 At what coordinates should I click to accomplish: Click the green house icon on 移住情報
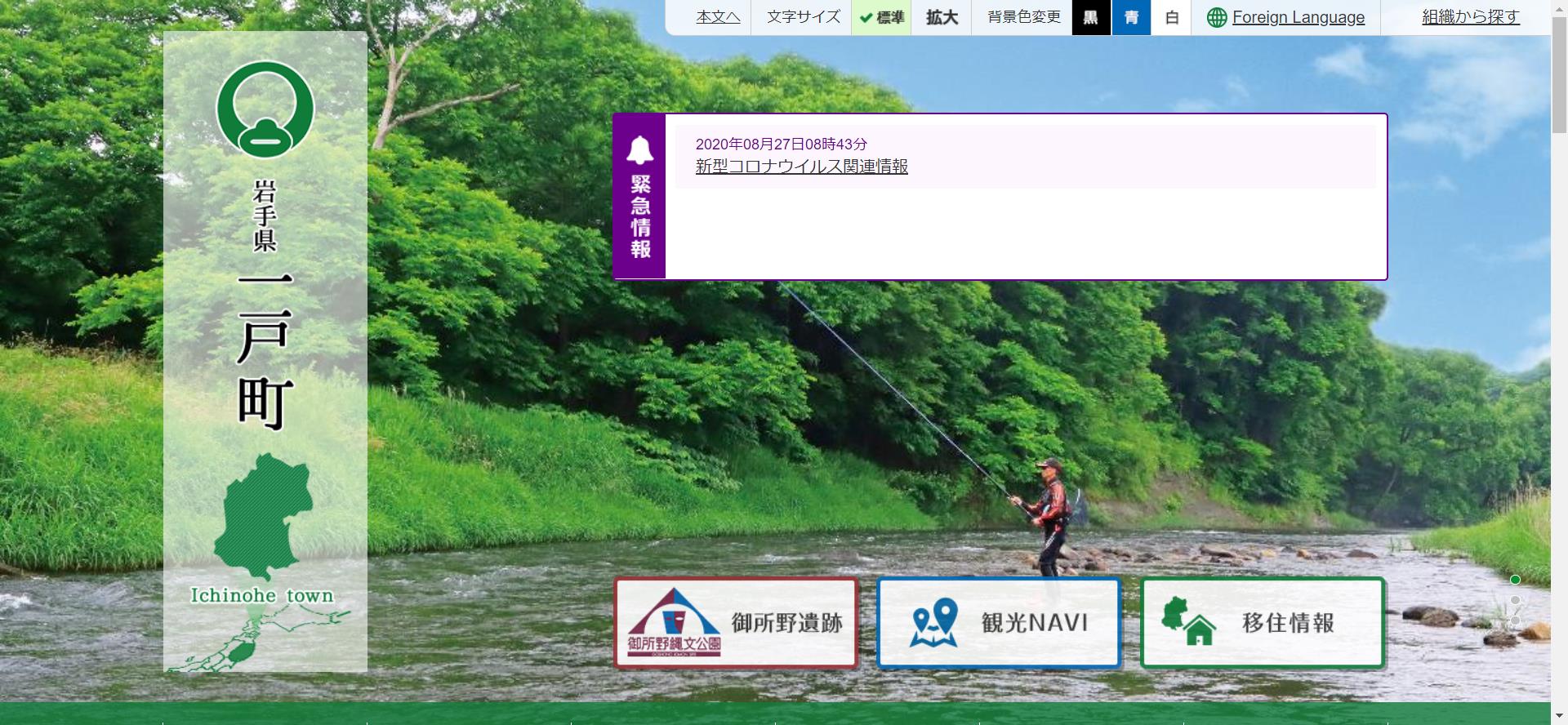point(1189,623)
